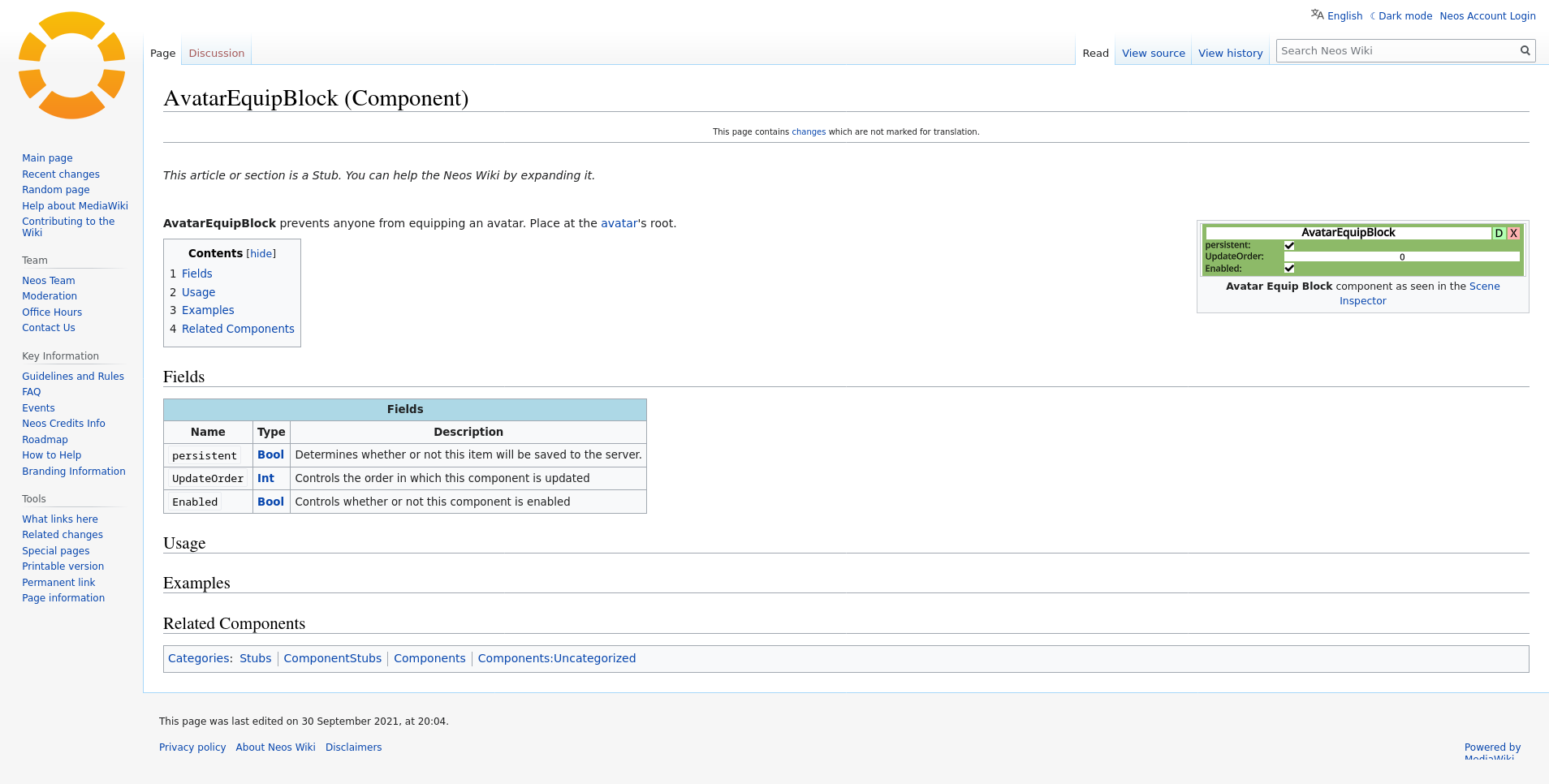Go to Recent changes in sidebar

pos(61,174)
